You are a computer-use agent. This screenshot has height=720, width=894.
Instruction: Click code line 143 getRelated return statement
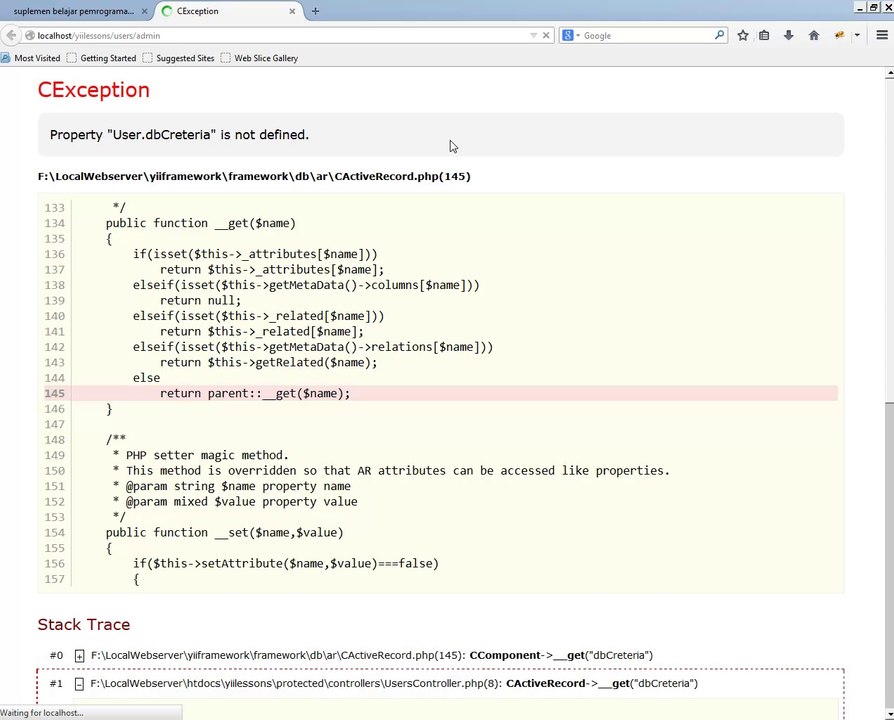[269, 363]
